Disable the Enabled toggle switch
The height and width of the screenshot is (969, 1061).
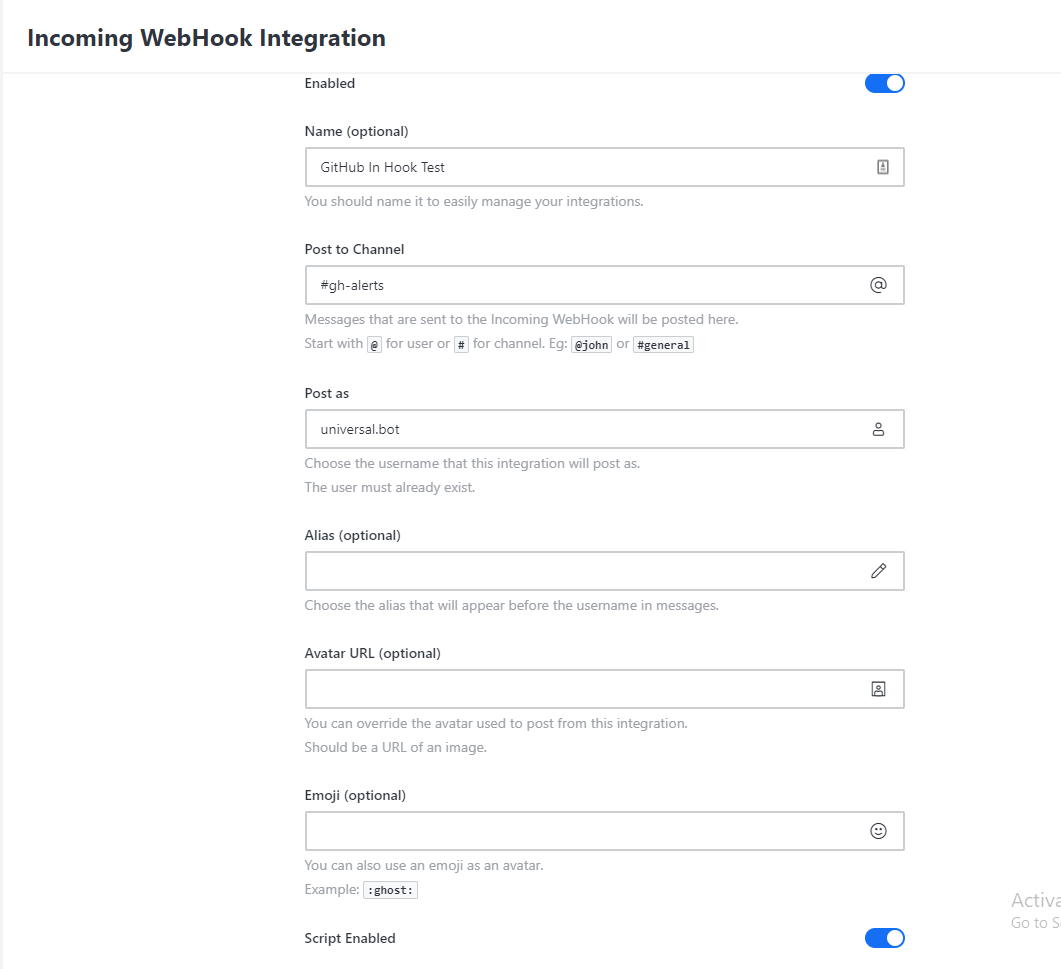[884, 83]
